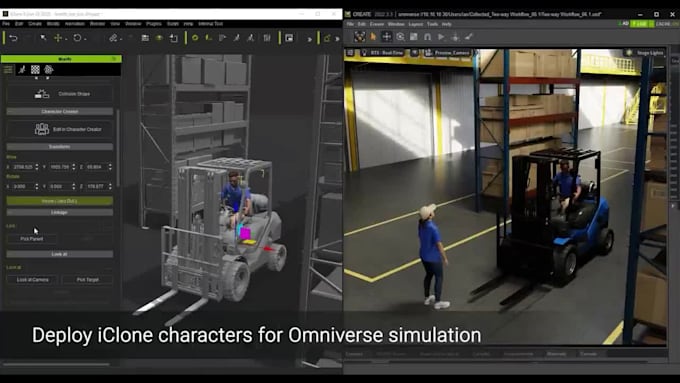680x383 pixels.
Task: Open the Layout menu in Omniverse Create
Action: point(415,24)
